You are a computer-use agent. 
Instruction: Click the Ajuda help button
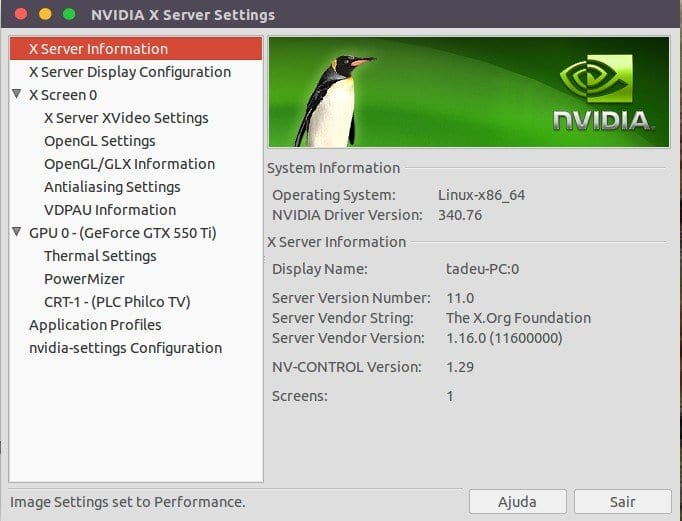click(x=518, y=501)
